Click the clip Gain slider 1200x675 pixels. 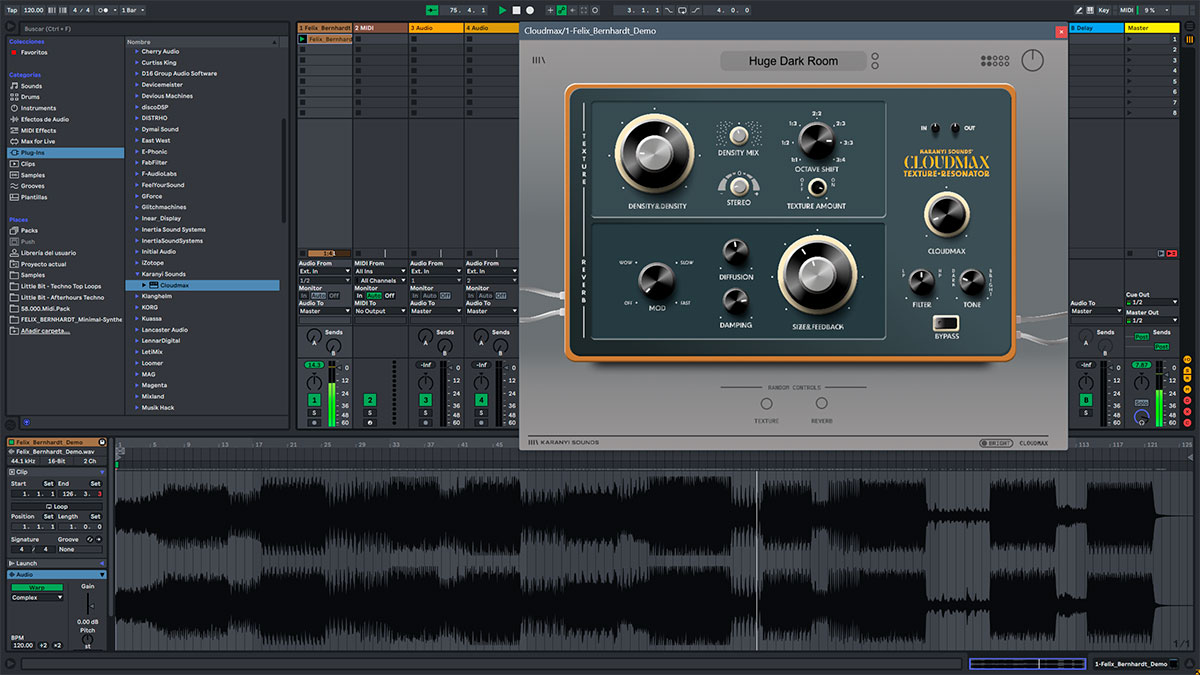tap(88, 602)
